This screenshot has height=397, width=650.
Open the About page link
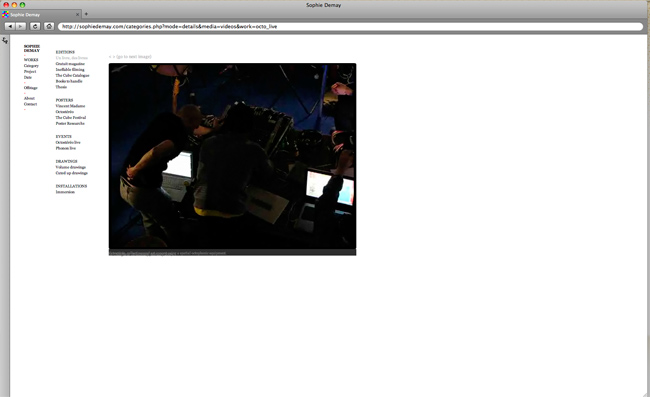click(x=29, y=98)
